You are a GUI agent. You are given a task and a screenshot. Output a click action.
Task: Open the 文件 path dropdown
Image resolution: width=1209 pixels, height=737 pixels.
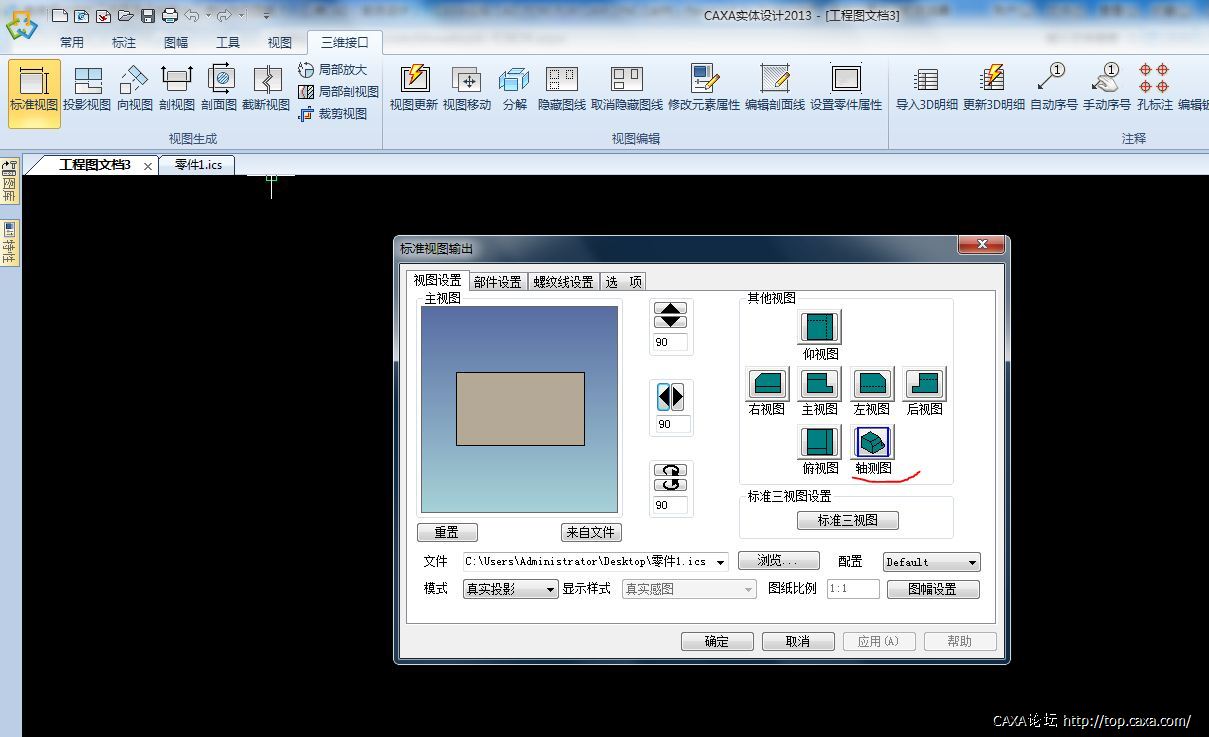tap(720, 562)
